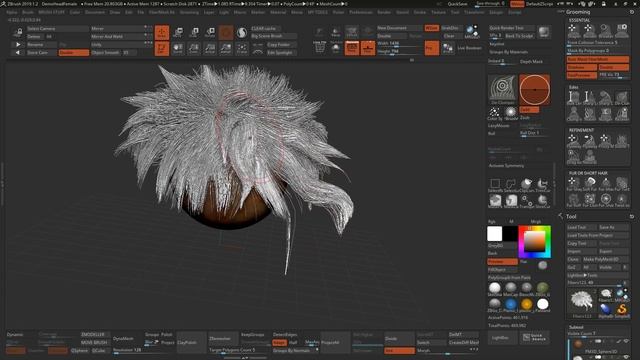The height and width of the screenshot is (360, 640).
Task: Select the MaskPen brush icon
Action: (x=495, y=201)
